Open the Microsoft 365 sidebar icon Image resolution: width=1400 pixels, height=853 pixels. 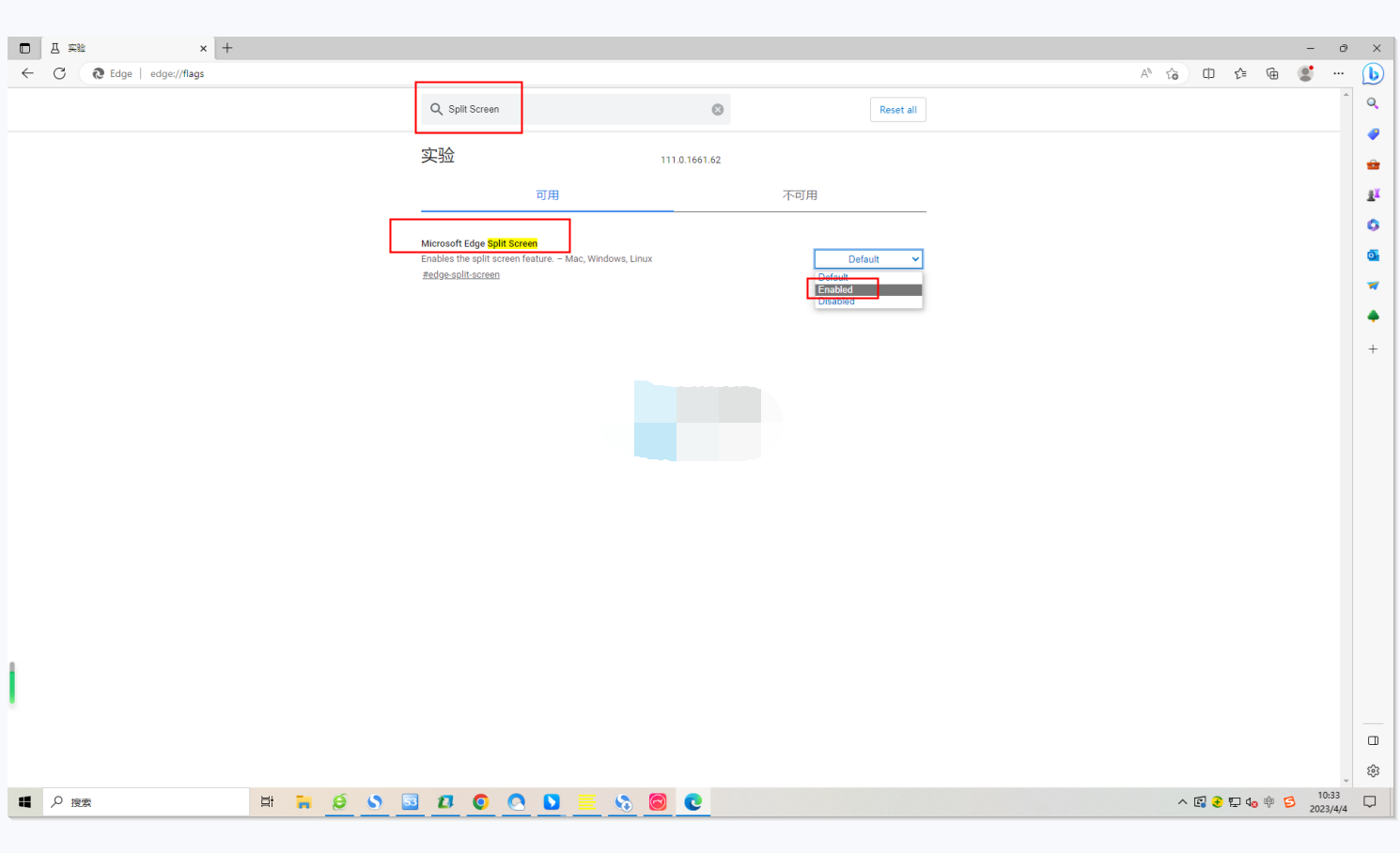point(1373,225)
